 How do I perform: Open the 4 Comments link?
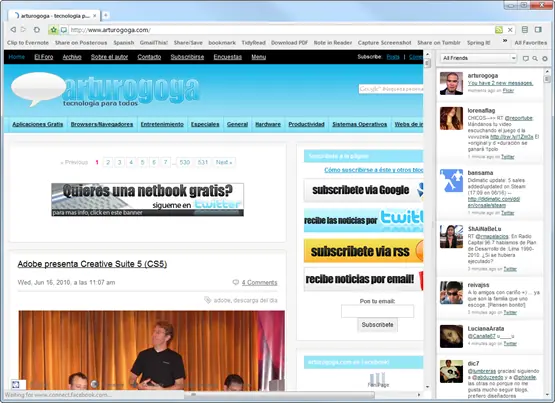pyautogui.click(x=259, y=282)
